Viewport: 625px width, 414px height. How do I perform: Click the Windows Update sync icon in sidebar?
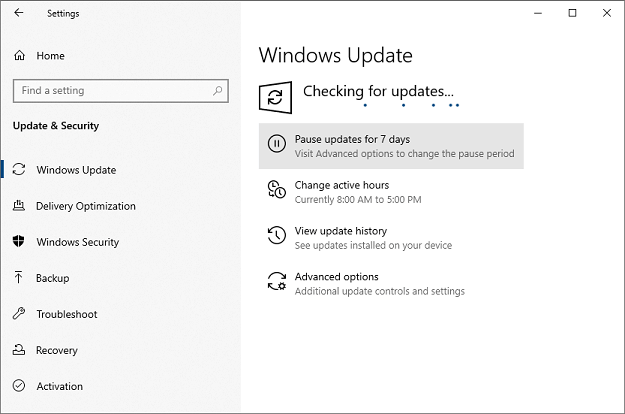click(19, 170)
